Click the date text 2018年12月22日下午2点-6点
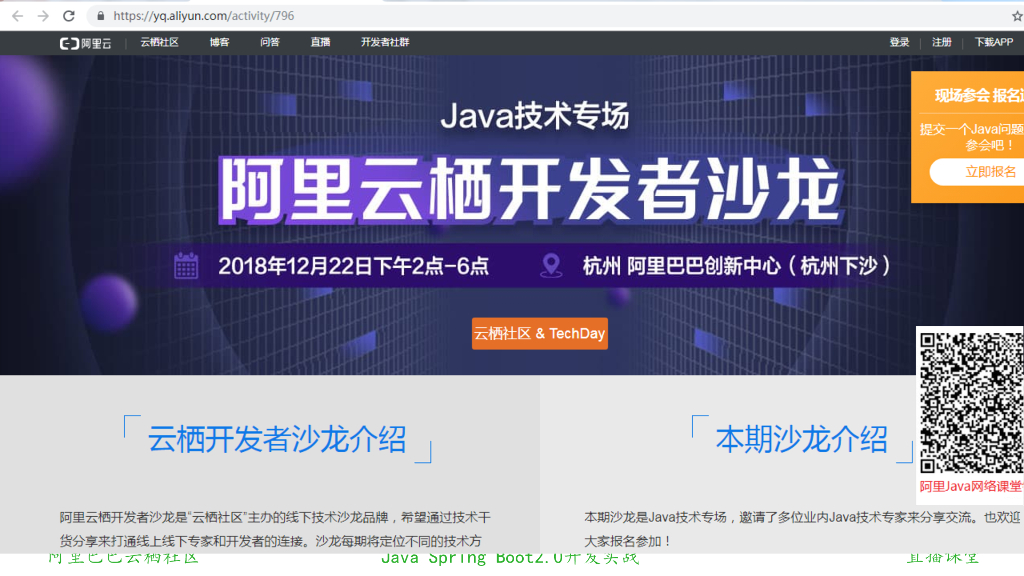1024x576 pixels. [x=353, y=266]
